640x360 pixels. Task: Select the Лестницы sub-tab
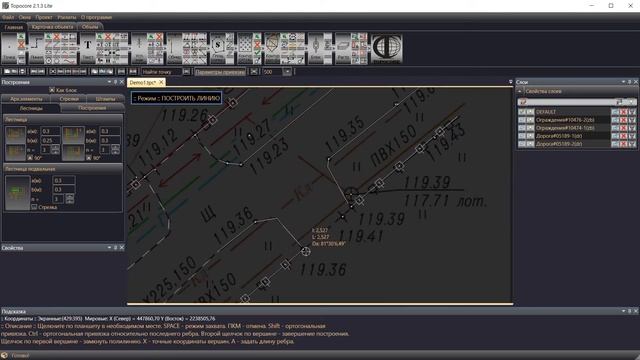coord(31,108)
